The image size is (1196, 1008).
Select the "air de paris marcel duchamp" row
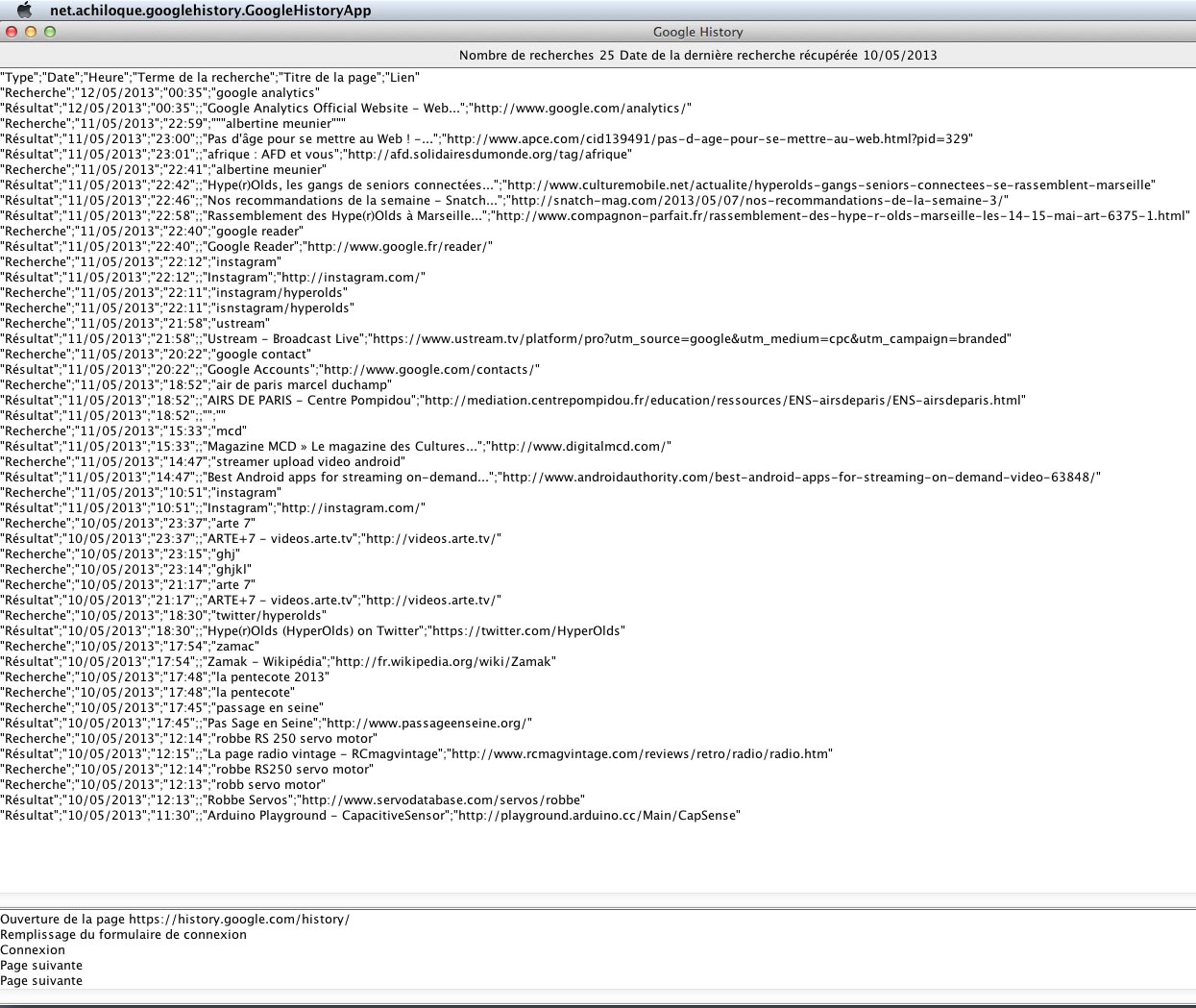[196, 385]
